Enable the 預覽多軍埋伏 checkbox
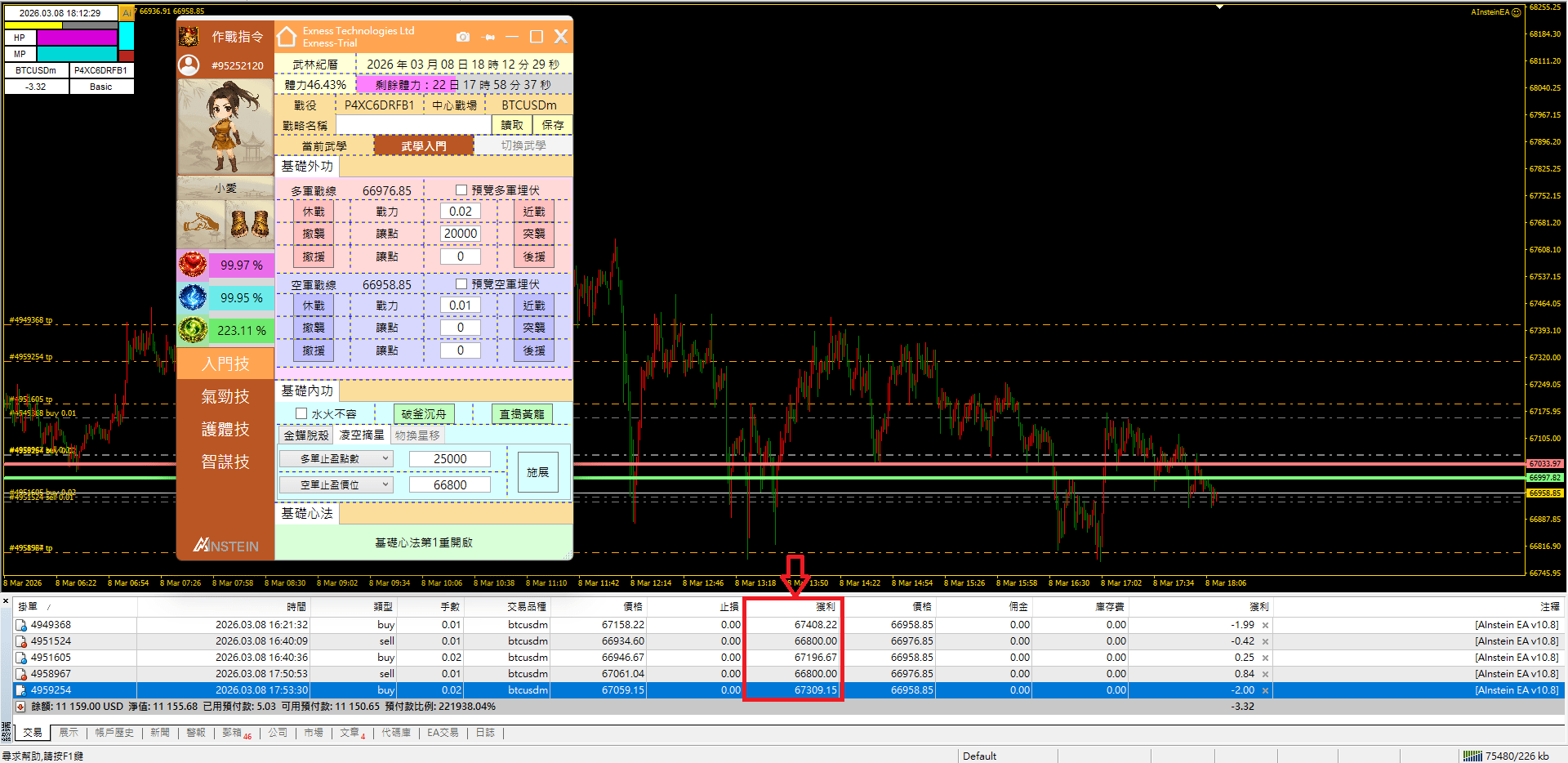 click(461, 190)
